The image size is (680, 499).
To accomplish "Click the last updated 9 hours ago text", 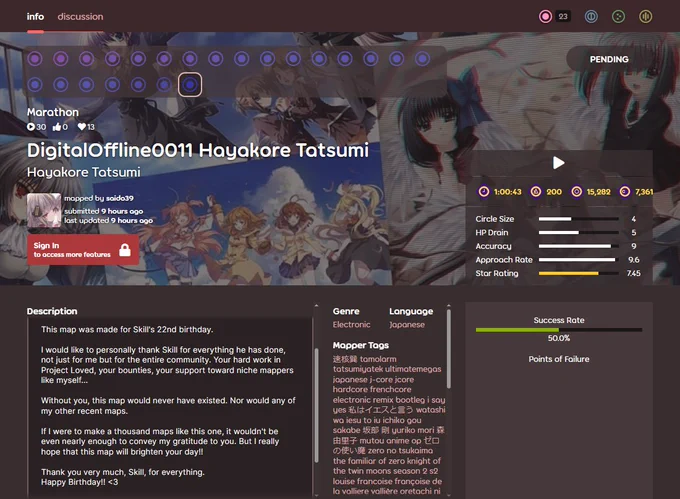I will (108, 220).
